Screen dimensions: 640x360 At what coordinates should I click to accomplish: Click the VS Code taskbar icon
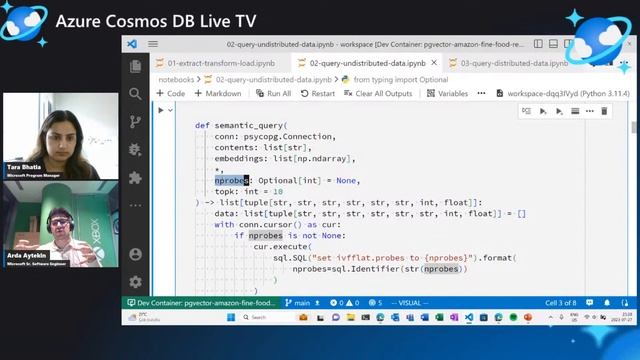[x=469, y=317]
